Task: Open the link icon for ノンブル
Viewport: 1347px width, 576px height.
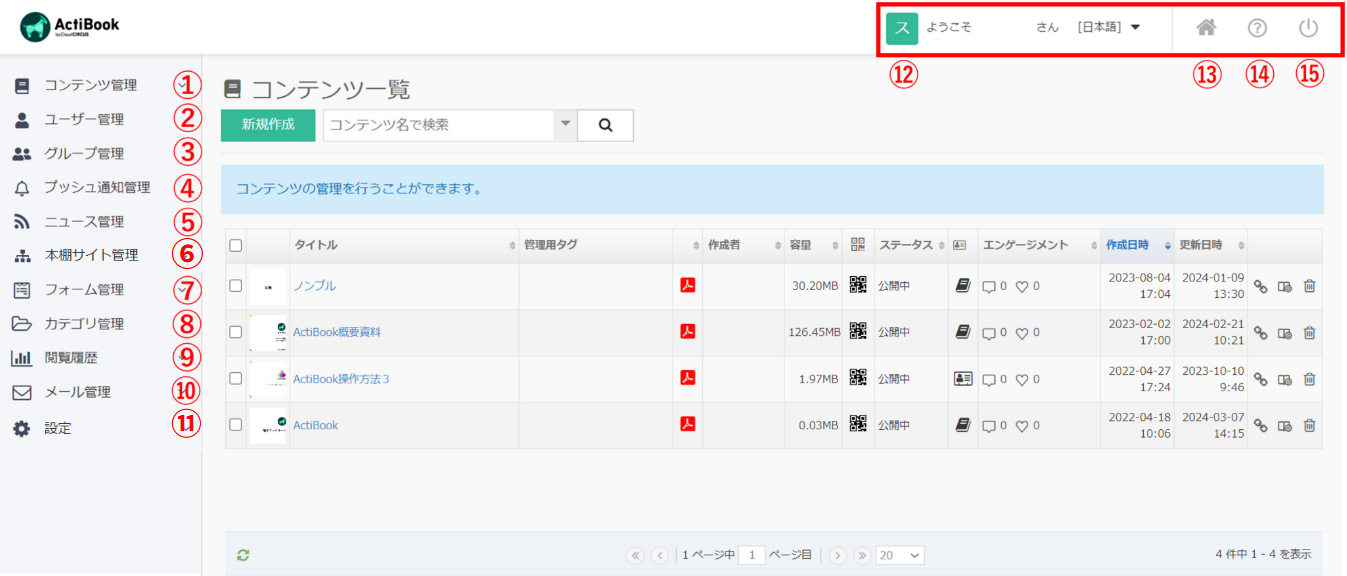Action: (x=1261, y=286)
